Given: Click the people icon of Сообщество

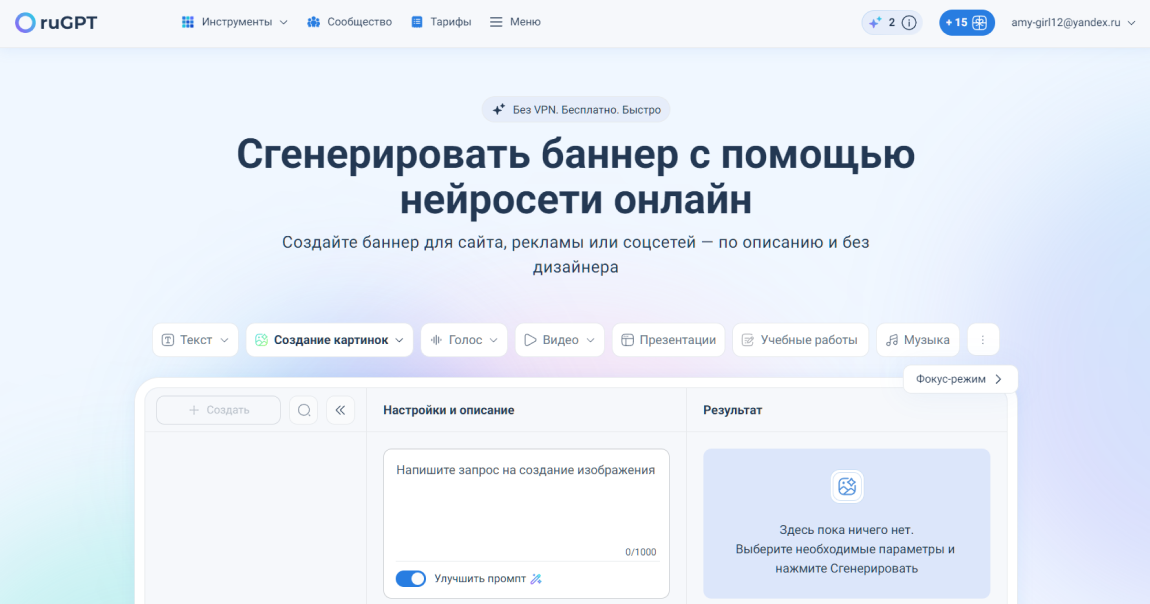Looking at the screenshot, I should click(313, 22).
